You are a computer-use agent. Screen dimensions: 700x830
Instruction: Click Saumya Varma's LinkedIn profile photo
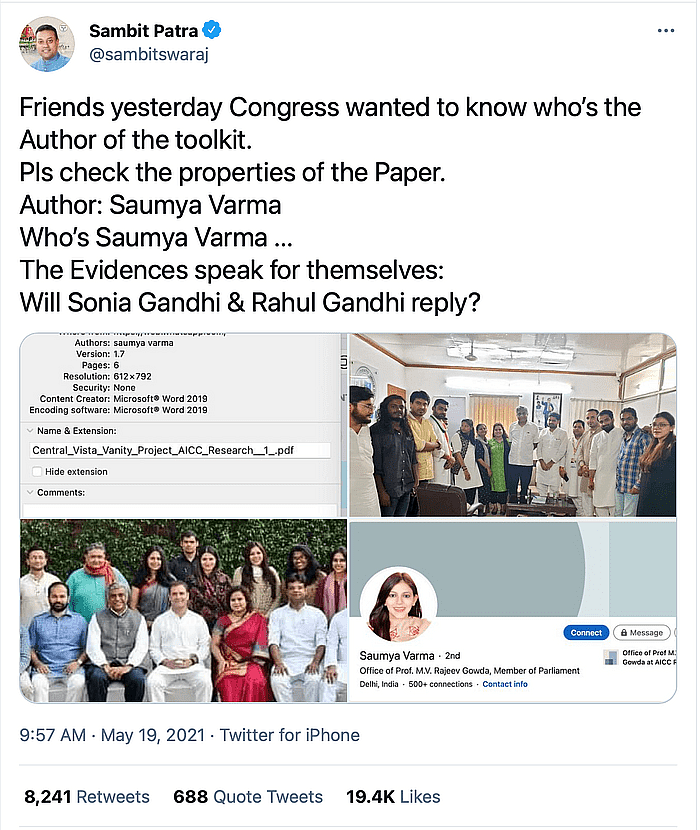[x=399, y=605]
